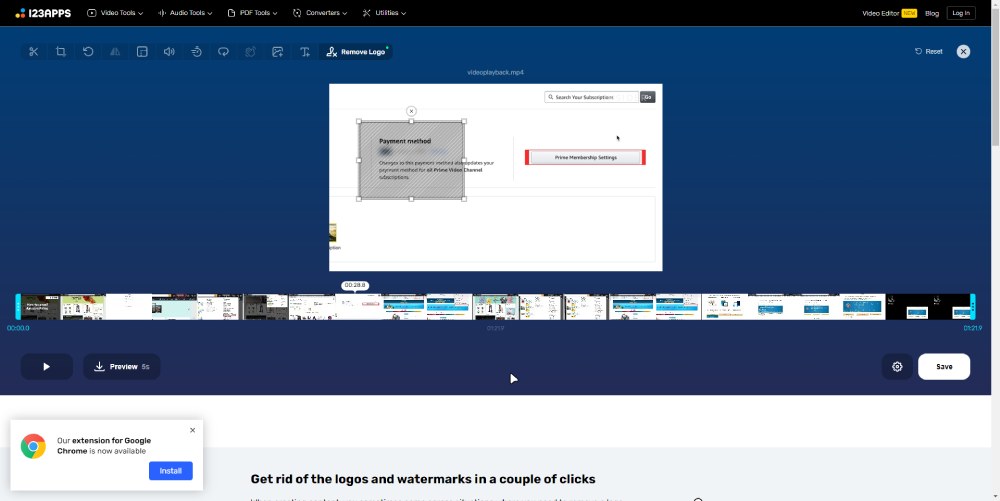This screenshot has height=501, width=1000.
Task: Select the Stabilize Video tool
Action: pyautogui.click(x=251, y=52)
